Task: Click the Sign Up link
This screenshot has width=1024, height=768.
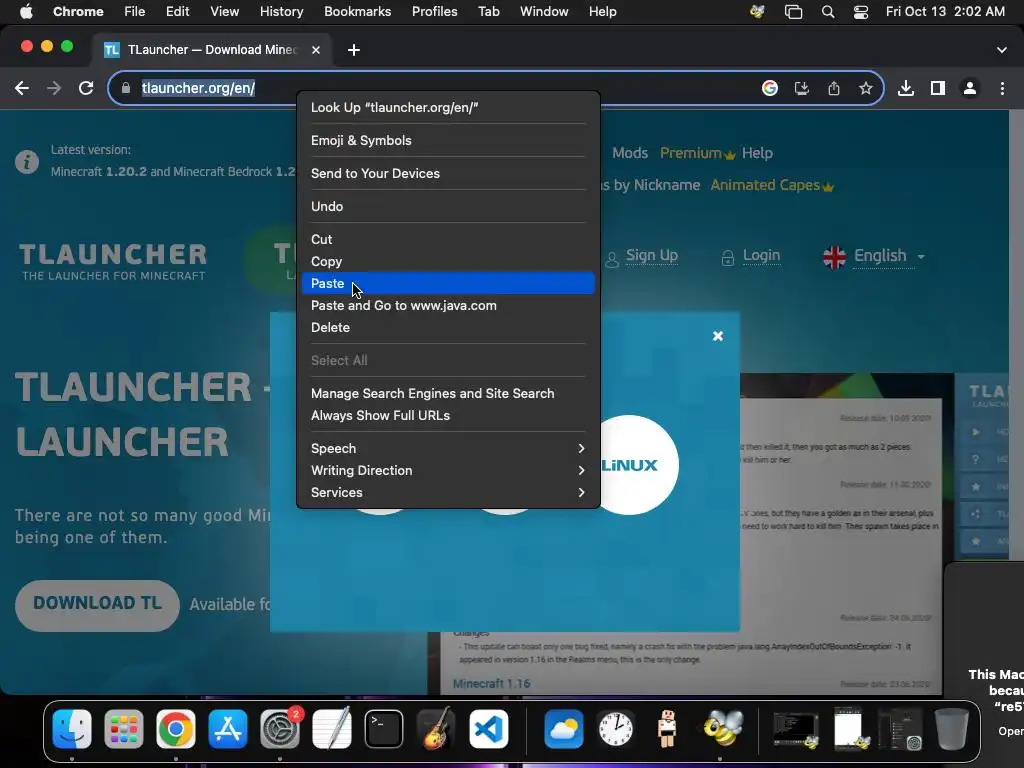Action: 651,255
